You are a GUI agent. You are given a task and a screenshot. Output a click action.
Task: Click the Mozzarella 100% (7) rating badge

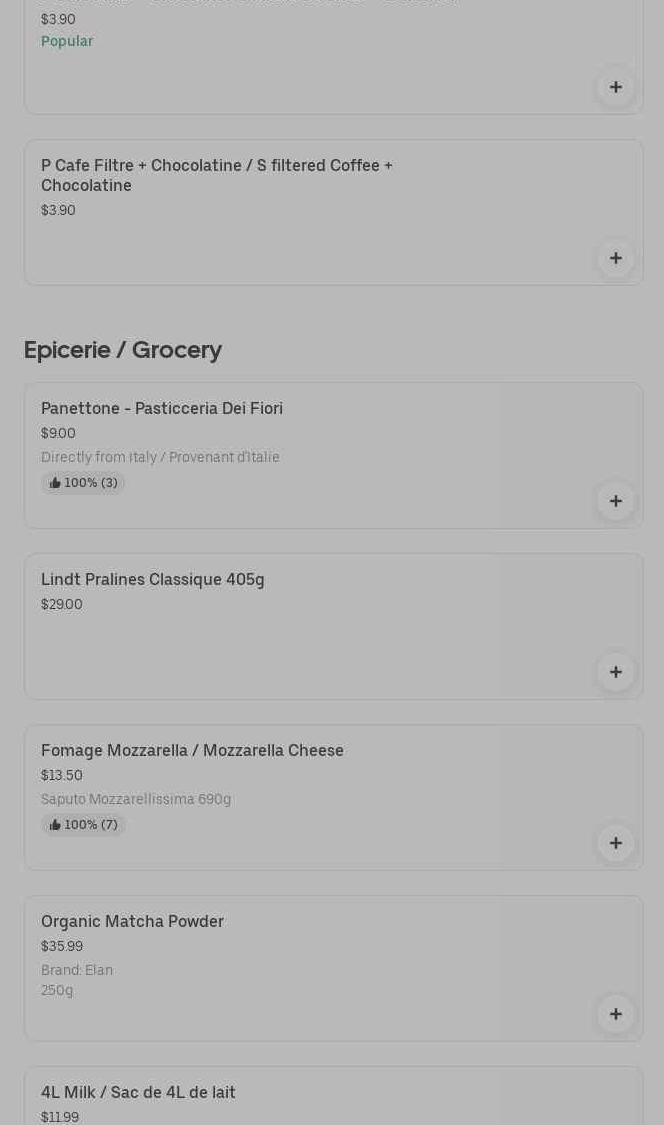point(83,825)
